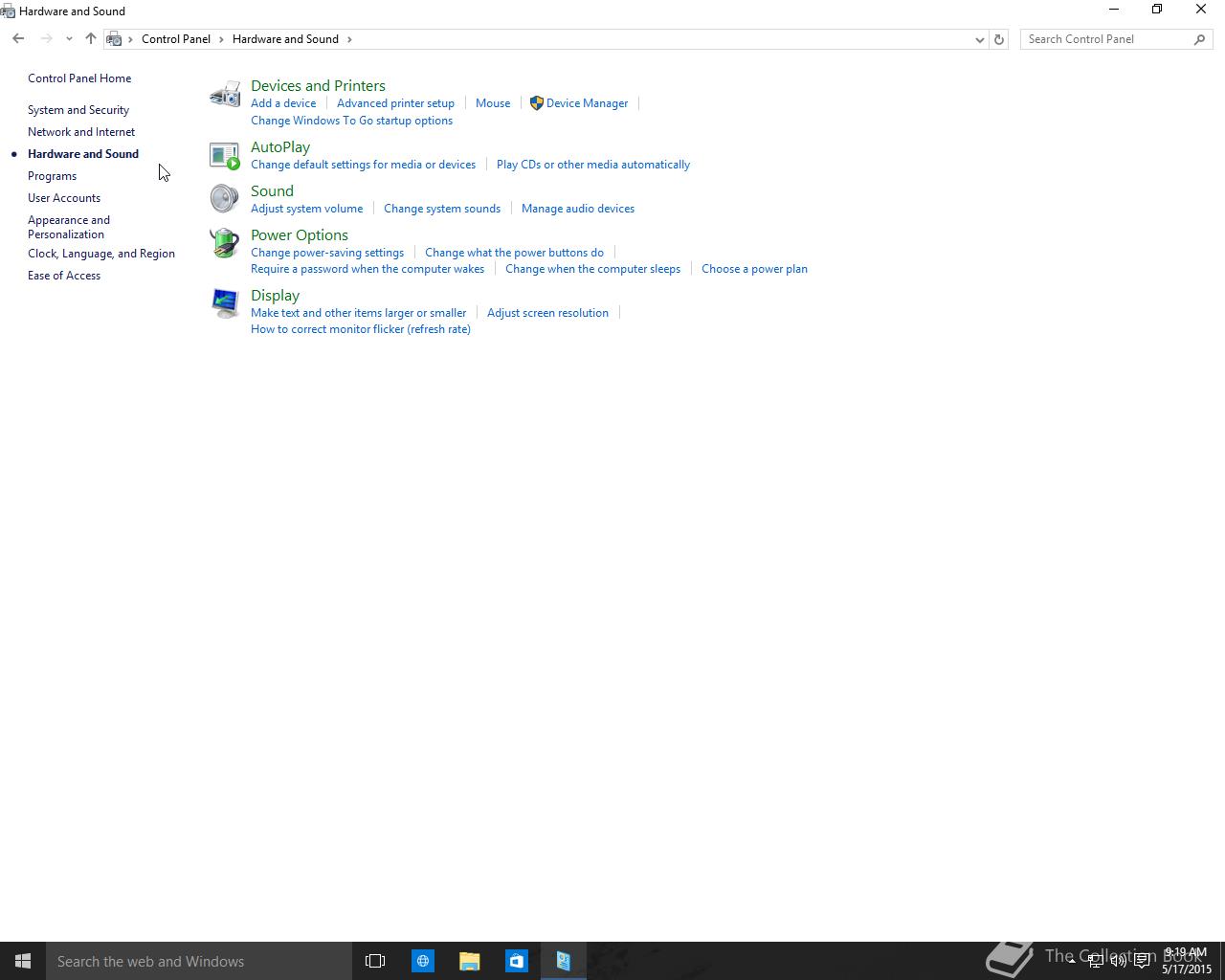Click Change Windows To Go startup options
The image size is (1225, 980).
(x=351, y=121)
